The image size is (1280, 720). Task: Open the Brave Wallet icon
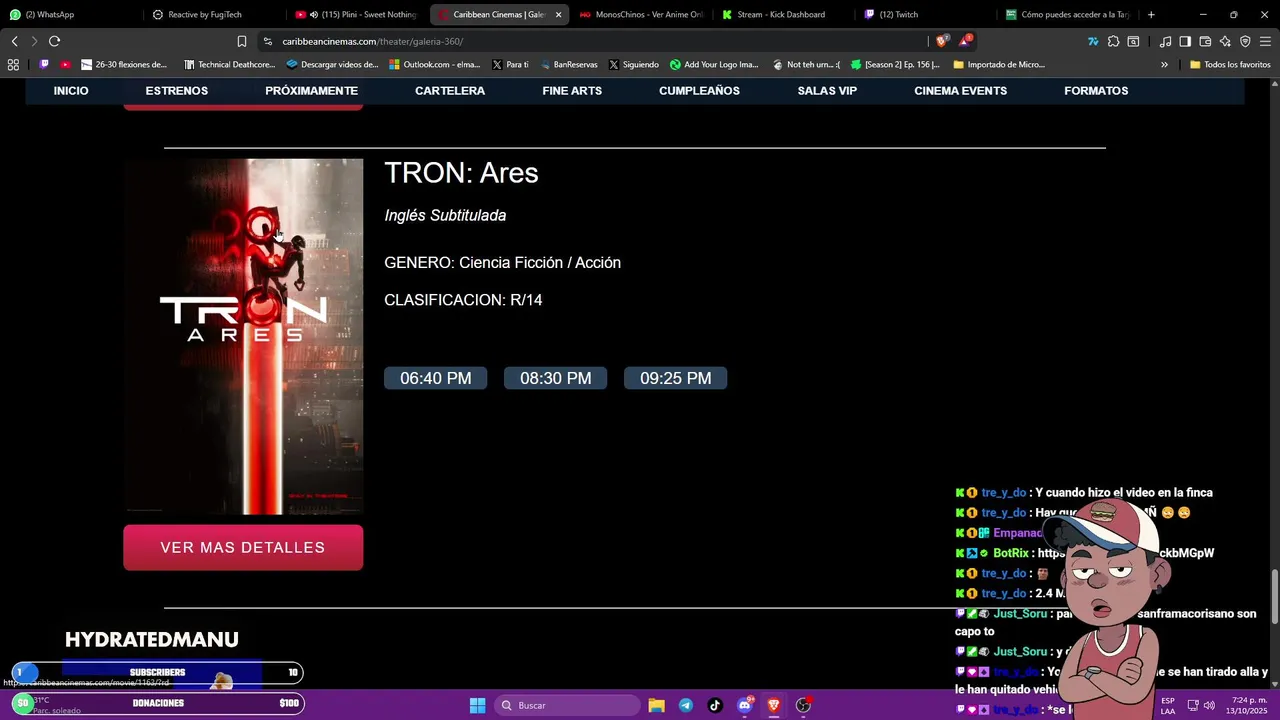tap(1205, 41)
